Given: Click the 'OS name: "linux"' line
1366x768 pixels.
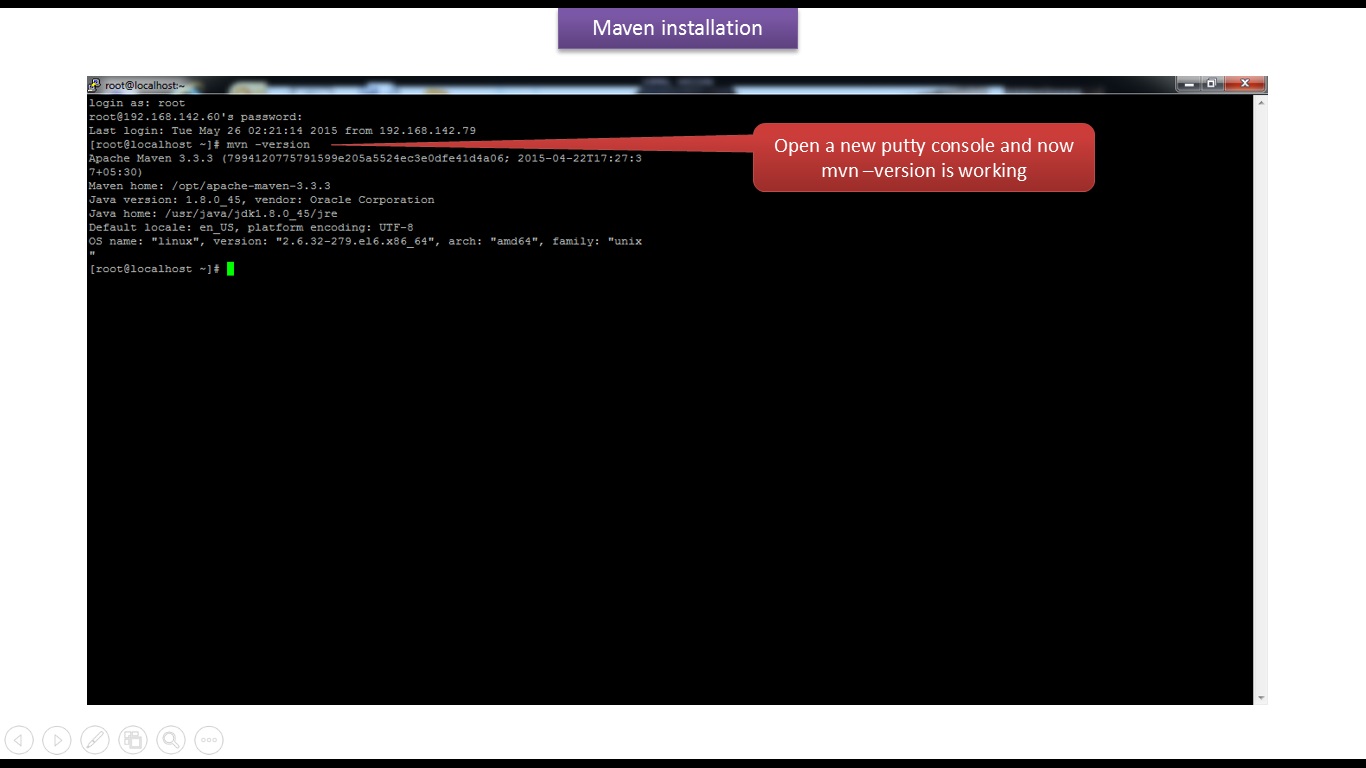Looking at the screenshot, I should [x=365, y=242].
